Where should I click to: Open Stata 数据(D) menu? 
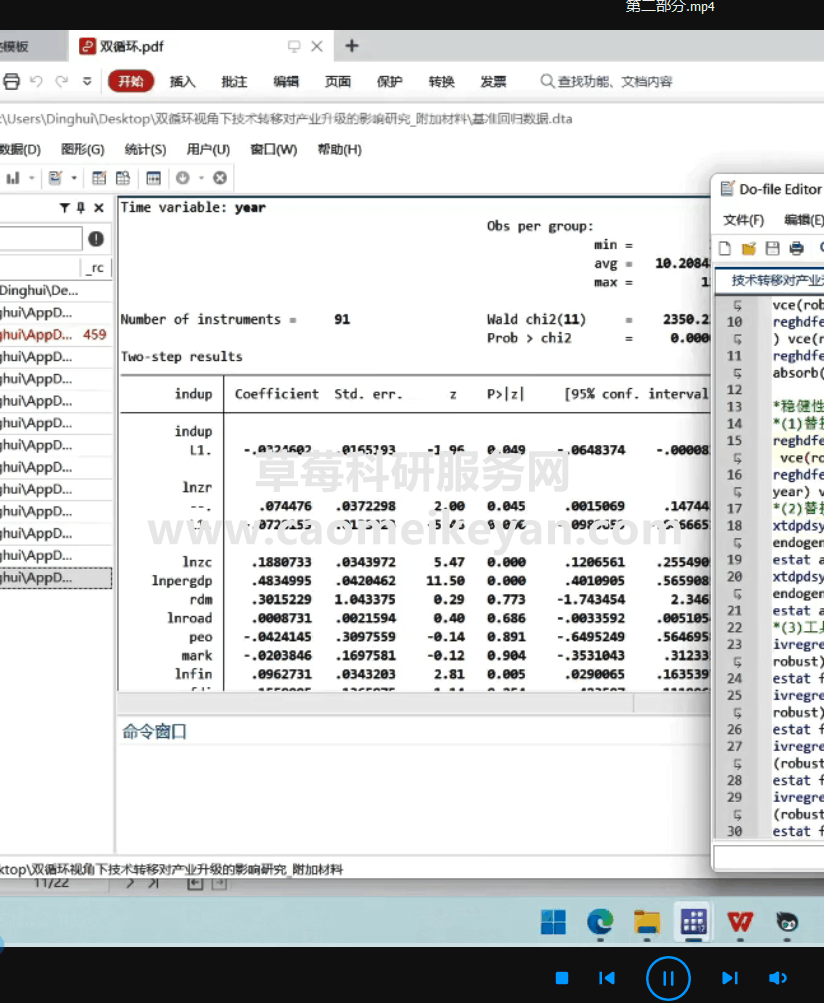tap(20, 149)
